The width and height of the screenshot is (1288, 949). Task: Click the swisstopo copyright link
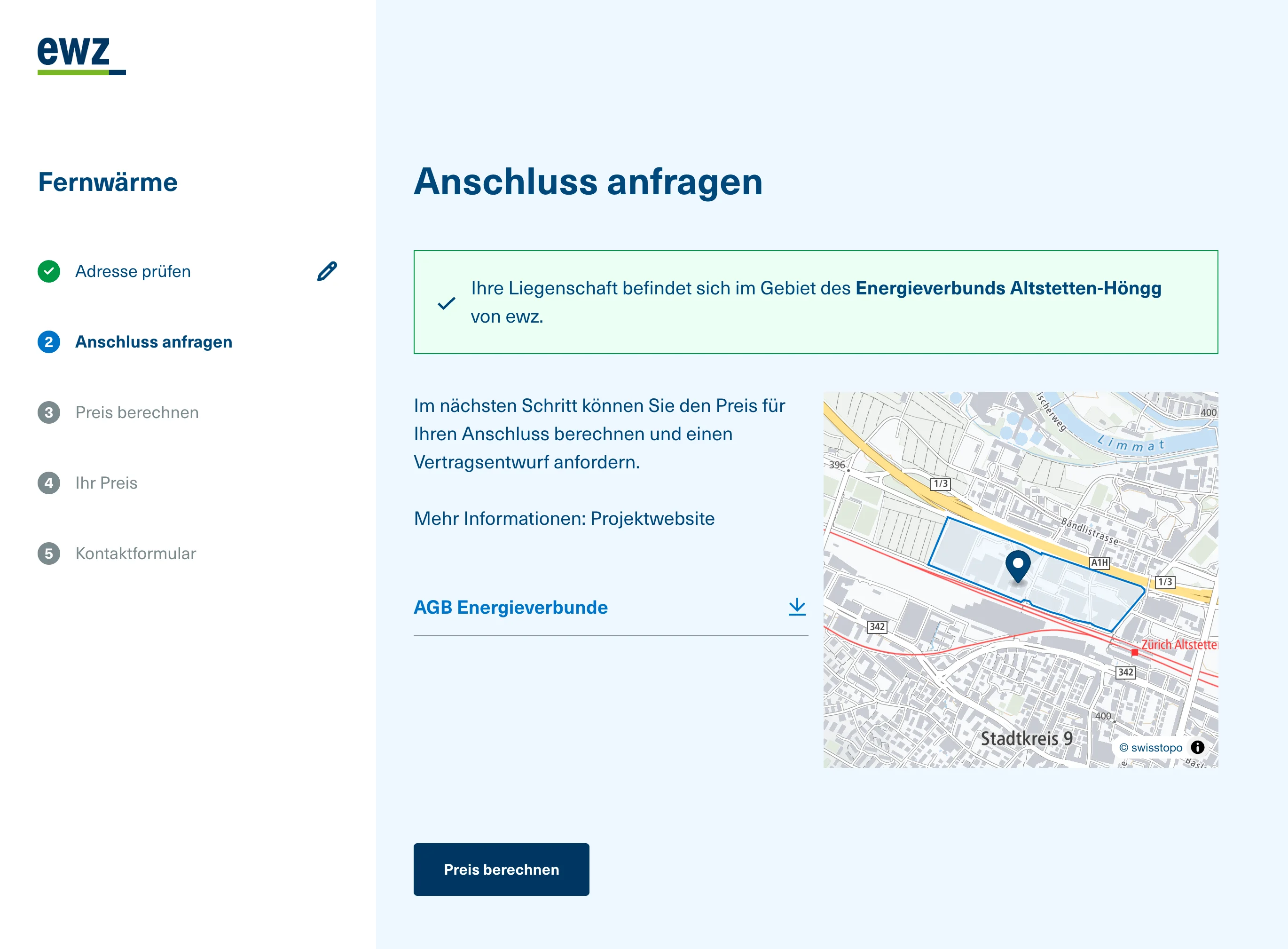point(1151,747)
